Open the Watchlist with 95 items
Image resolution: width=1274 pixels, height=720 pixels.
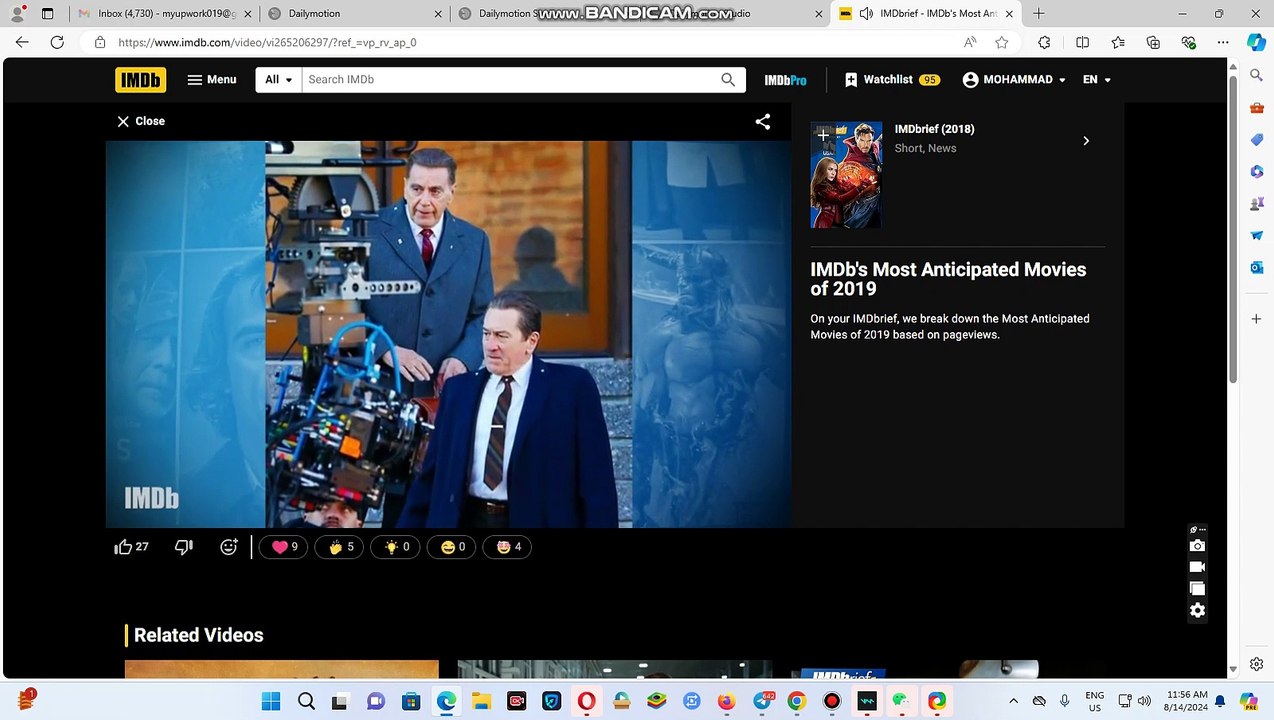click(x=892, y=80)
